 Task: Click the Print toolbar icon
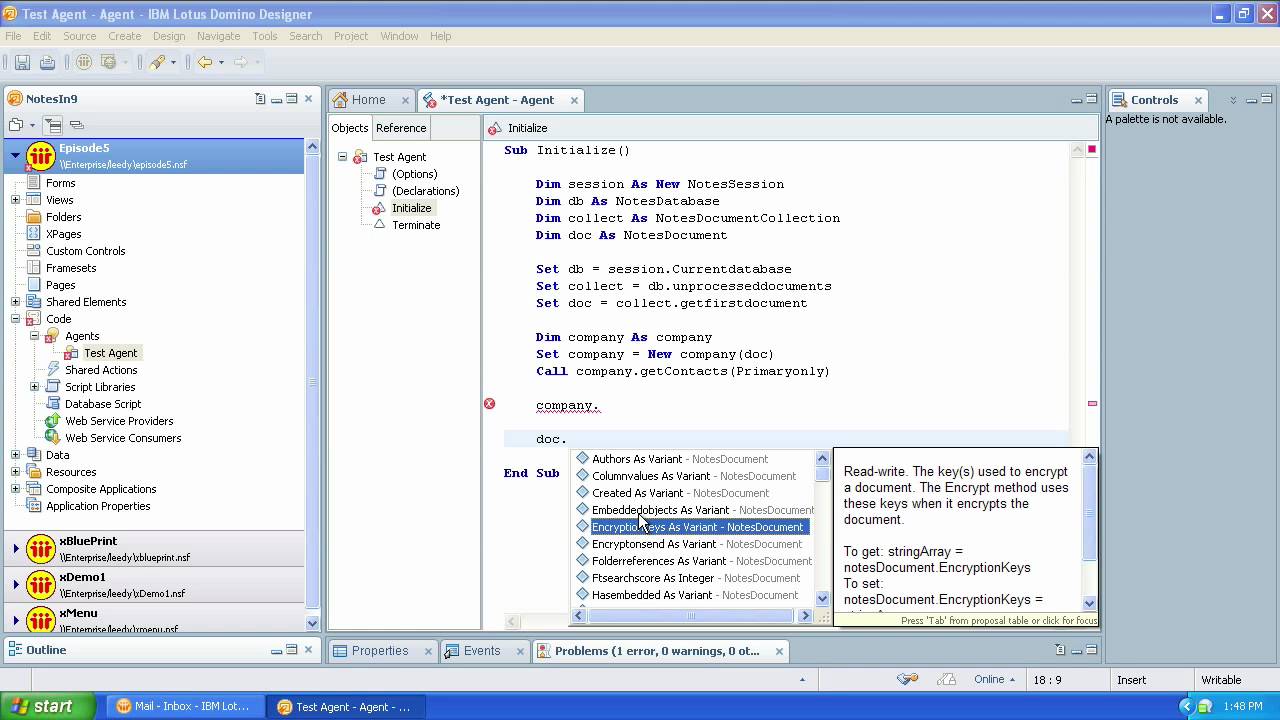47,62
